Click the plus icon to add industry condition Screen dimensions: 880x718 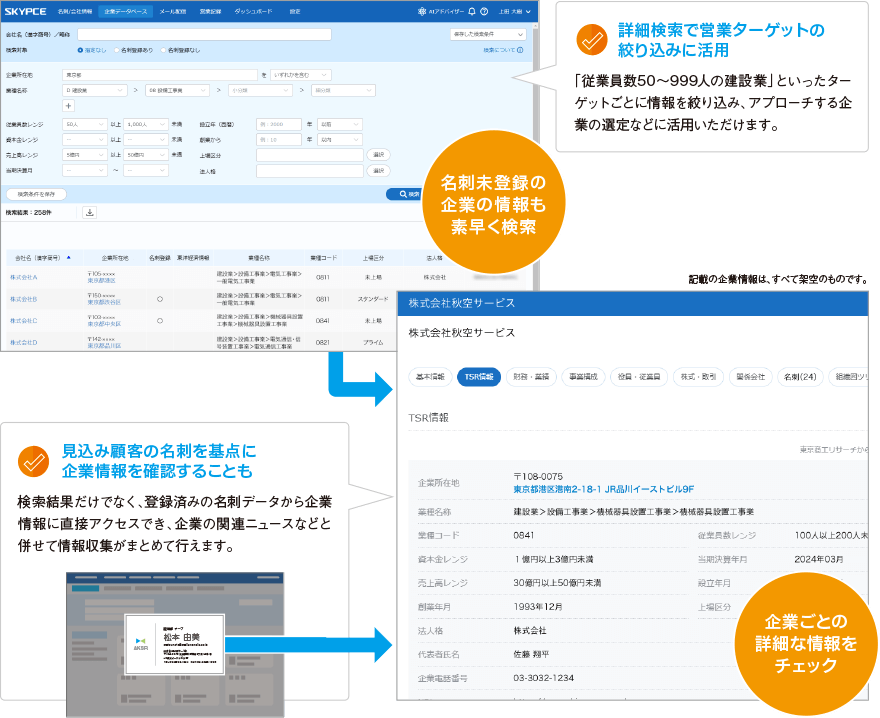pyautogui.click(x=67, y=105)
